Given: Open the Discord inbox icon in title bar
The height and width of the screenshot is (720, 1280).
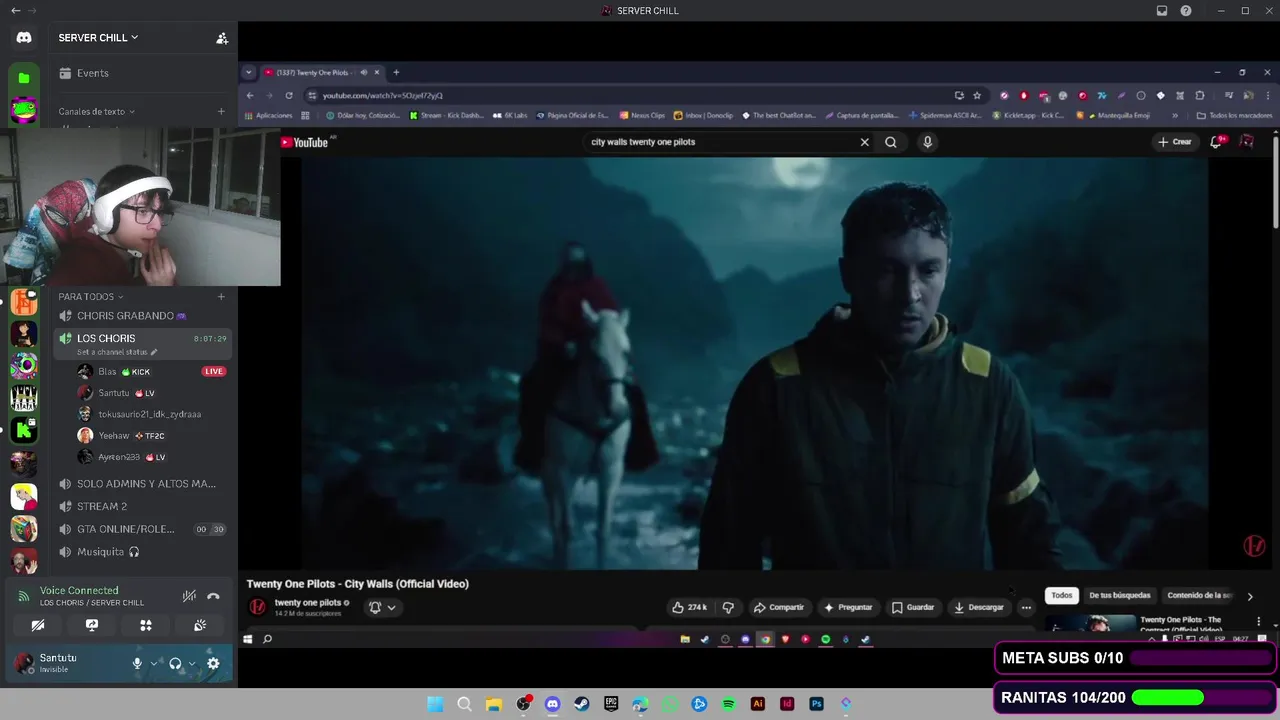Looking at the screenshot, I should 1162,11.
